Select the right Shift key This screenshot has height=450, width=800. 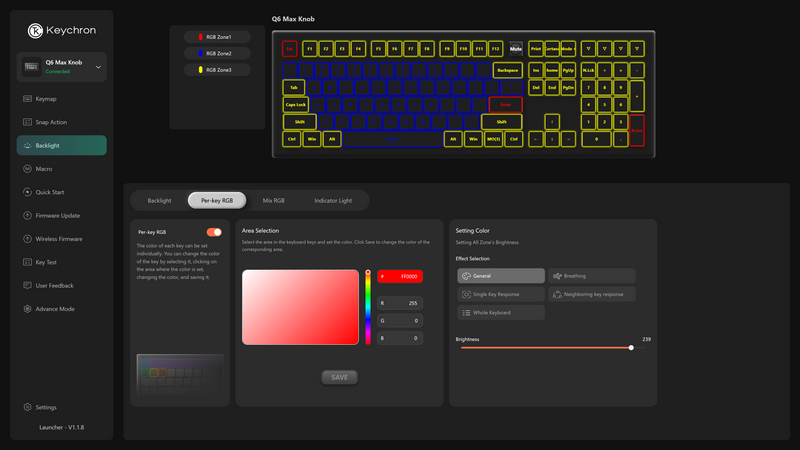pyautogui.click(x=502, y=122)
